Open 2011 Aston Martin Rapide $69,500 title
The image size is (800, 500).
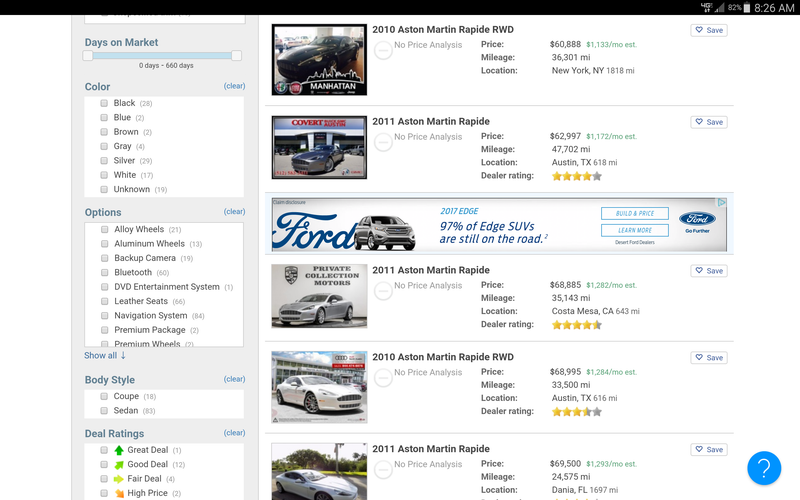(x=431, y=448)
